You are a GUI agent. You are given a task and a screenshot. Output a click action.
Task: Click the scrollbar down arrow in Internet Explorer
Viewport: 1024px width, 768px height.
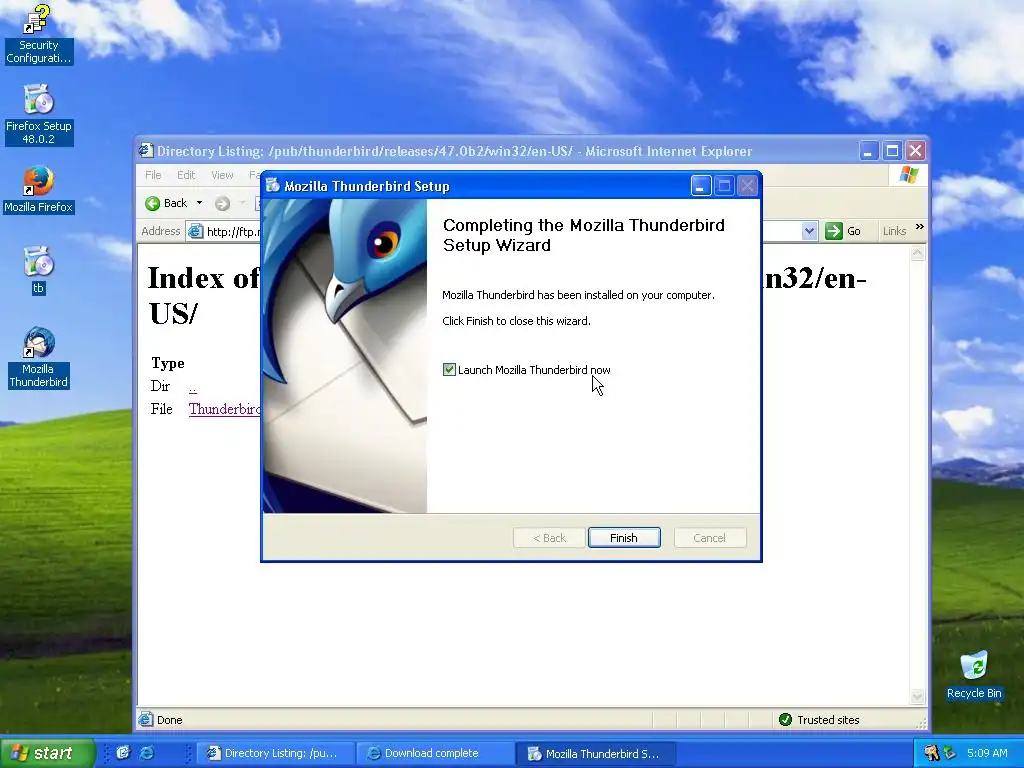tap(918, 697)
